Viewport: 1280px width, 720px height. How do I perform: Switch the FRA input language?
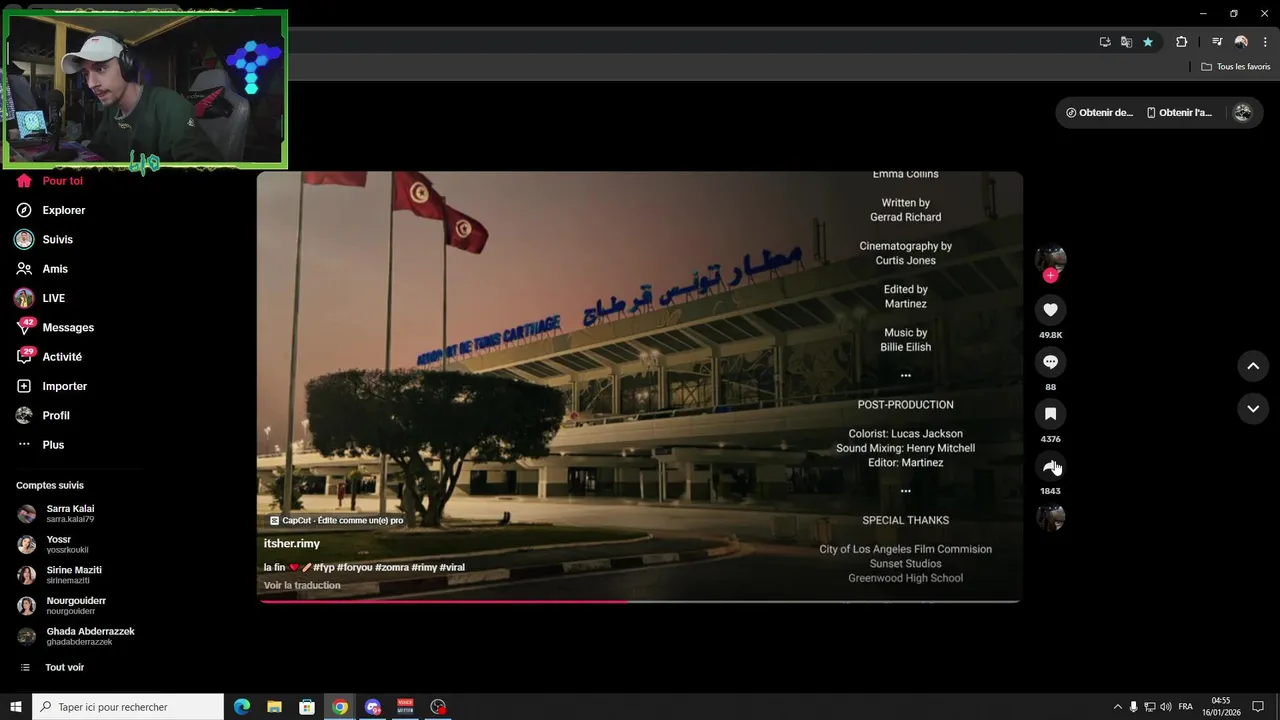(1185, 707)
